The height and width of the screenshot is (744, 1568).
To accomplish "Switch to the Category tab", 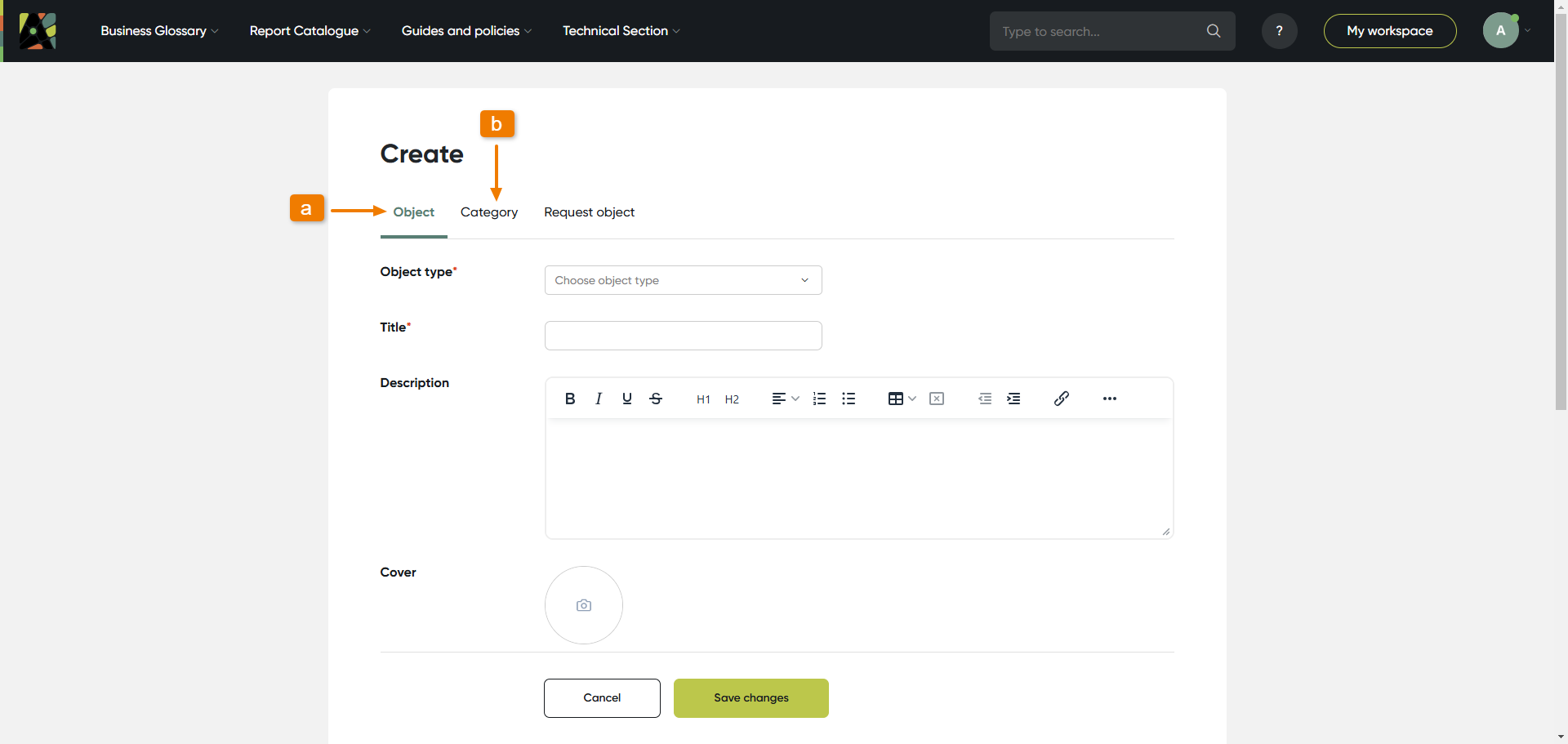I will coord(489,212).
